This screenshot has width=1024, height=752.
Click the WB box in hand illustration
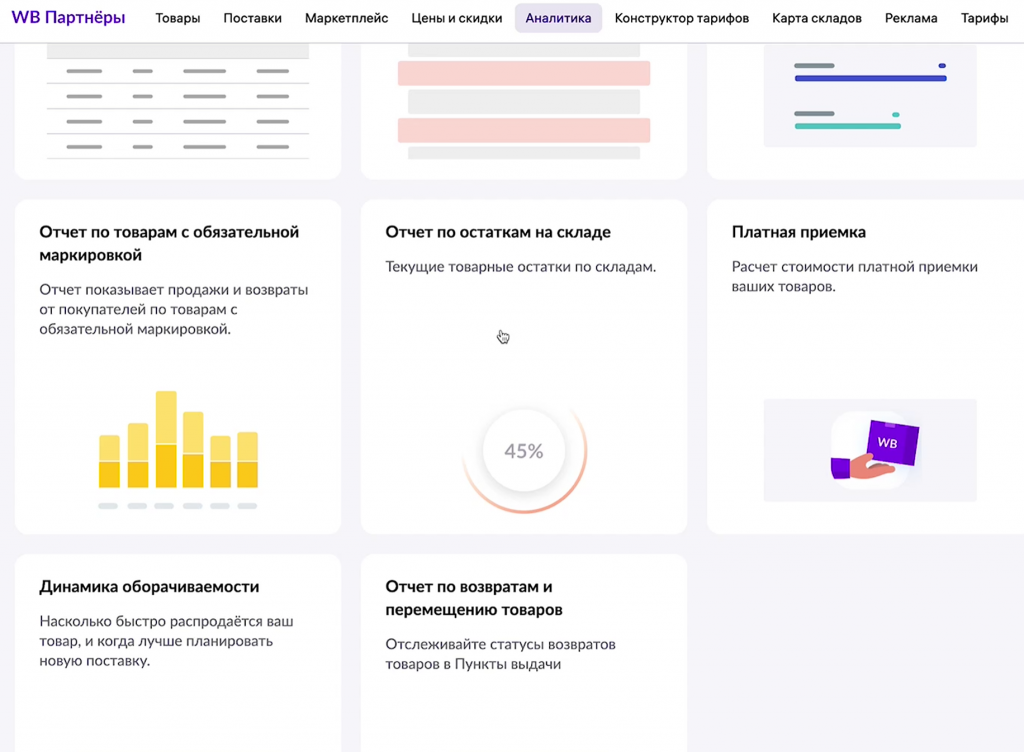870,450
